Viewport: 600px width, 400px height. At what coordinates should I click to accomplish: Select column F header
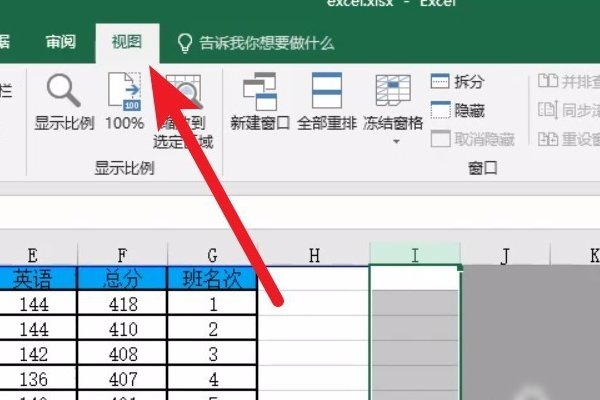point(122,255)
